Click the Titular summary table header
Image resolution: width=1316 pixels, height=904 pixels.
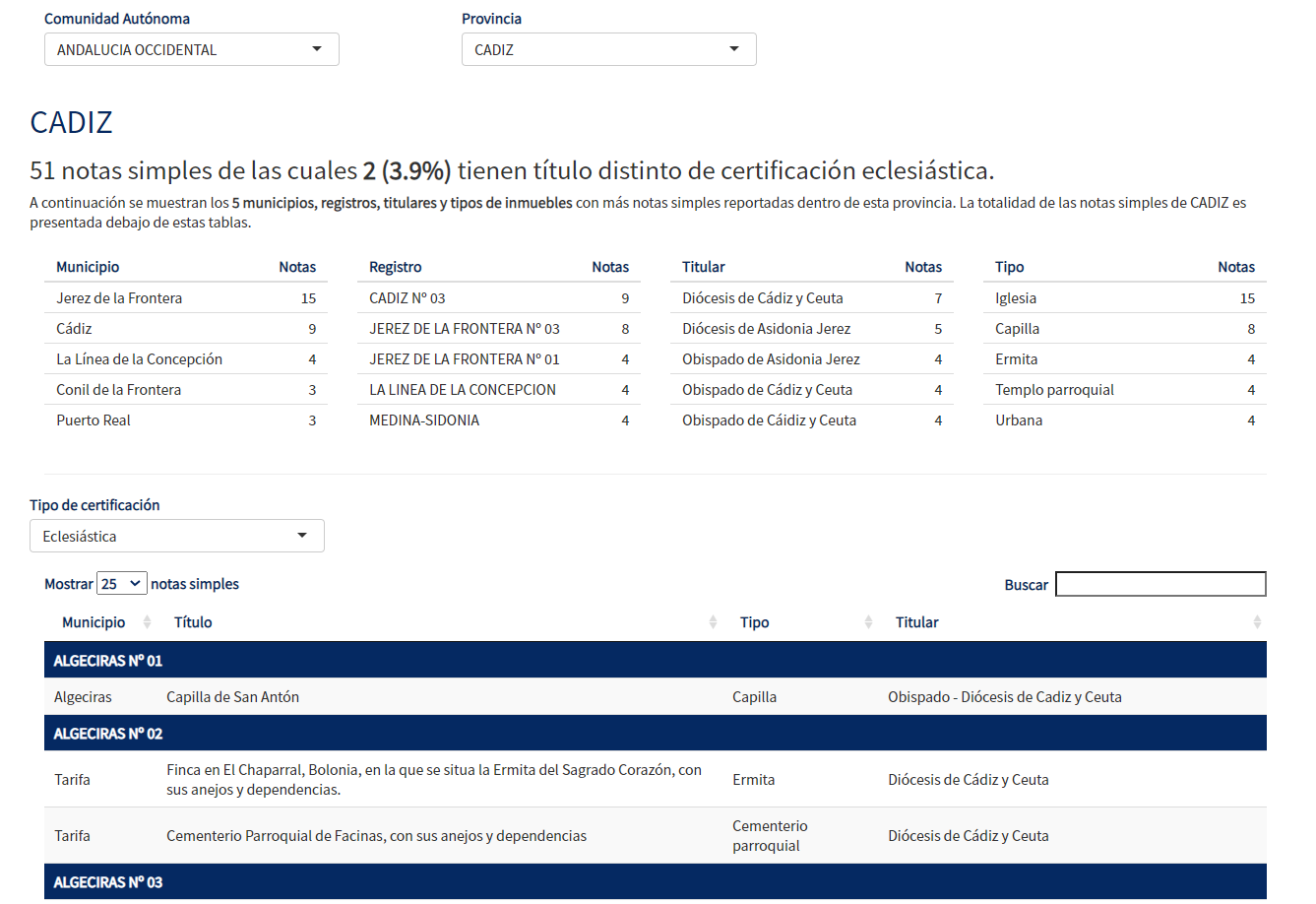(x=704, y=266)
